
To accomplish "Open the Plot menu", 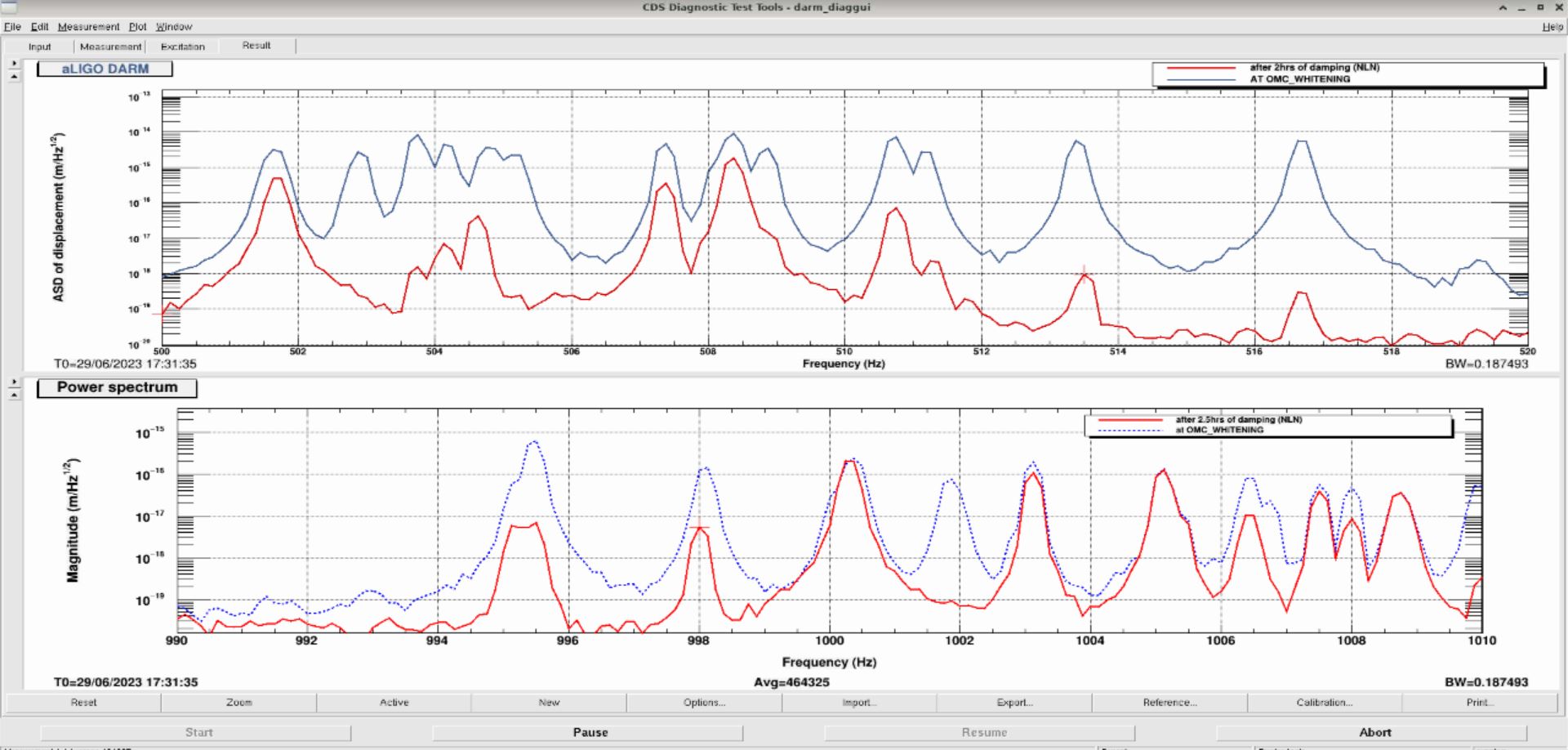I will point(137,27).
